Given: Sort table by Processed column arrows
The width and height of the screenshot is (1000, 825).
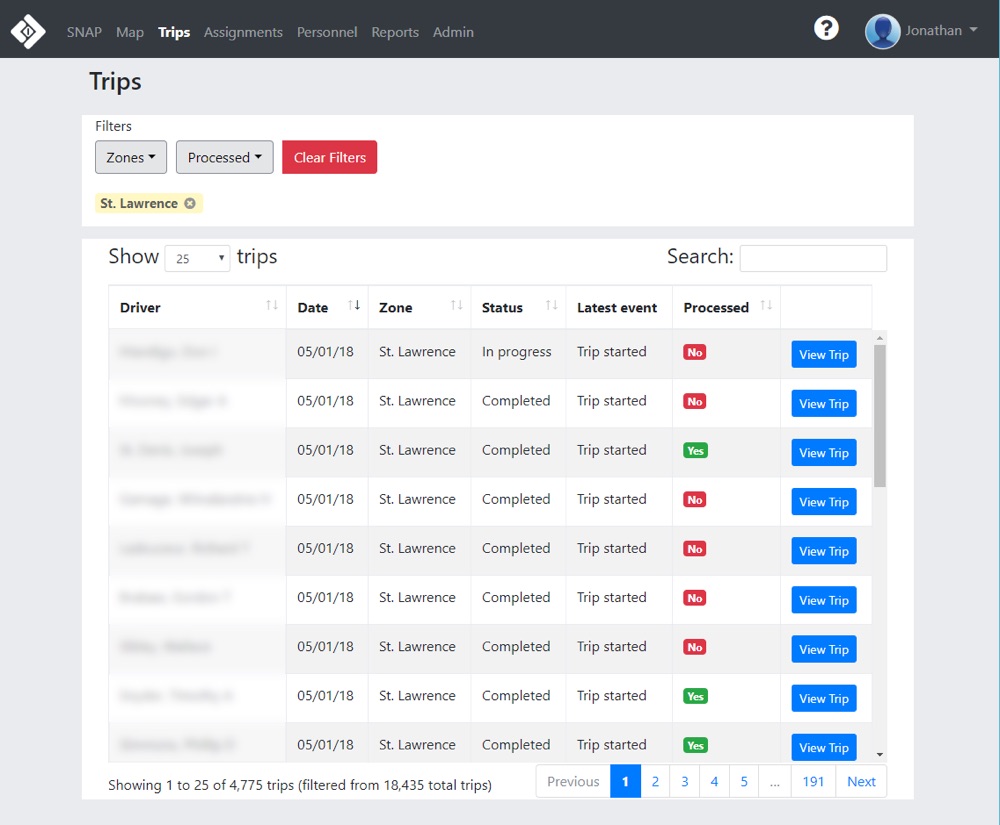Looking at the screenshot, I should coord(766,306).
